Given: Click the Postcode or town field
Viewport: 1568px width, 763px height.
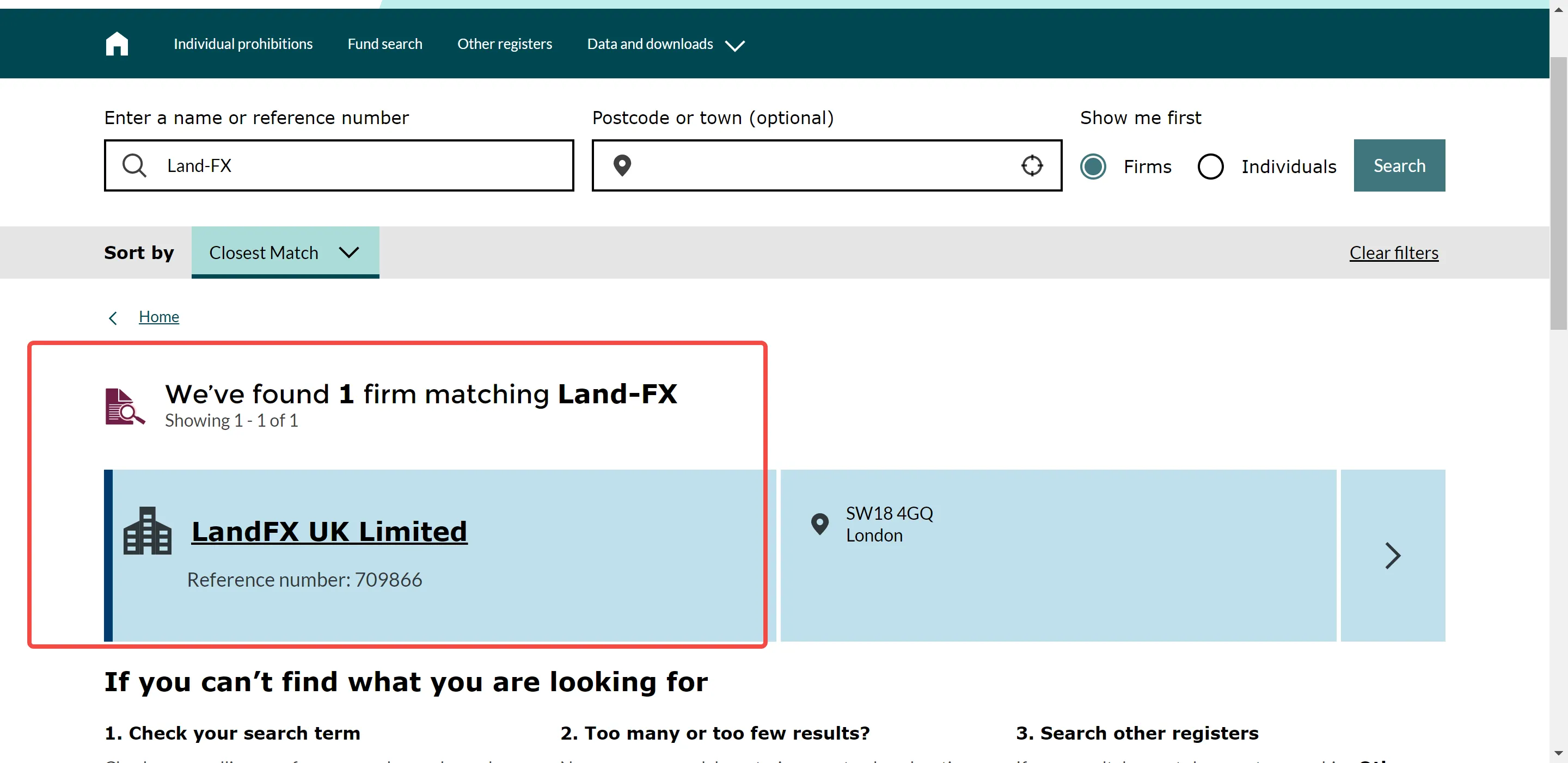Looking at the screenshot, I should tap(826, 165).
